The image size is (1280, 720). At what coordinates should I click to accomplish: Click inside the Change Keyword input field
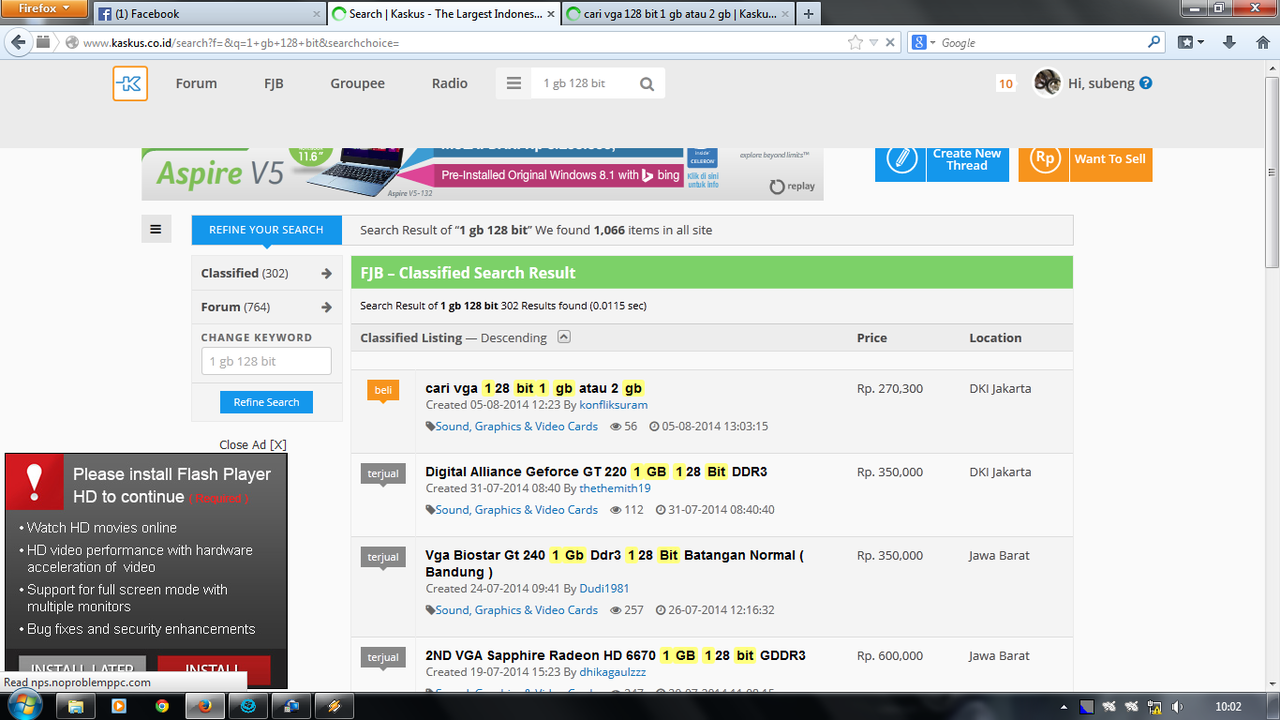pos(266,362)
